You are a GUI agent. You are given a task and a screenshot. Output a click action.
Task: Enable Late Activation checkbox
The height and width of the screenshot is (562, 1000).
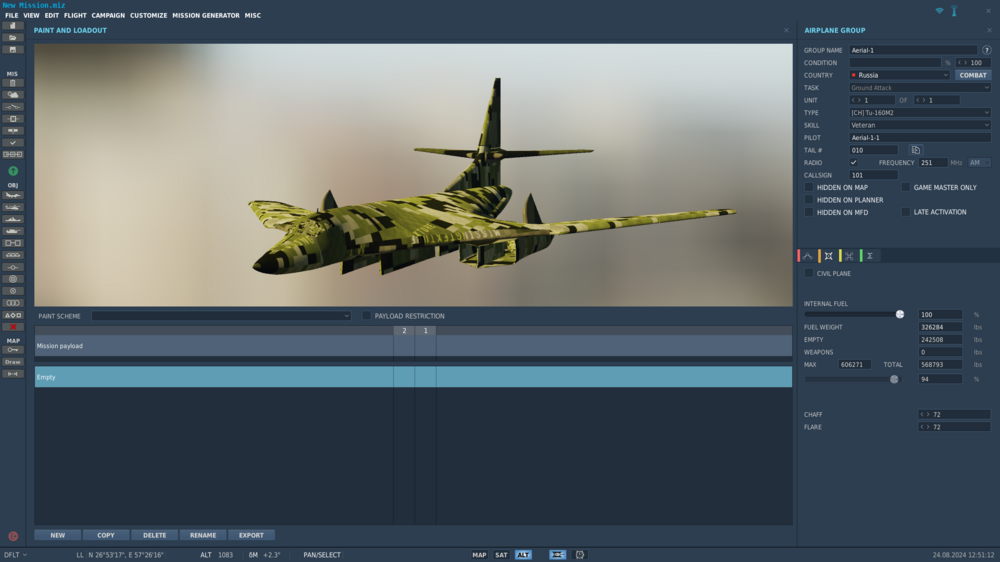tap(906, 212)
